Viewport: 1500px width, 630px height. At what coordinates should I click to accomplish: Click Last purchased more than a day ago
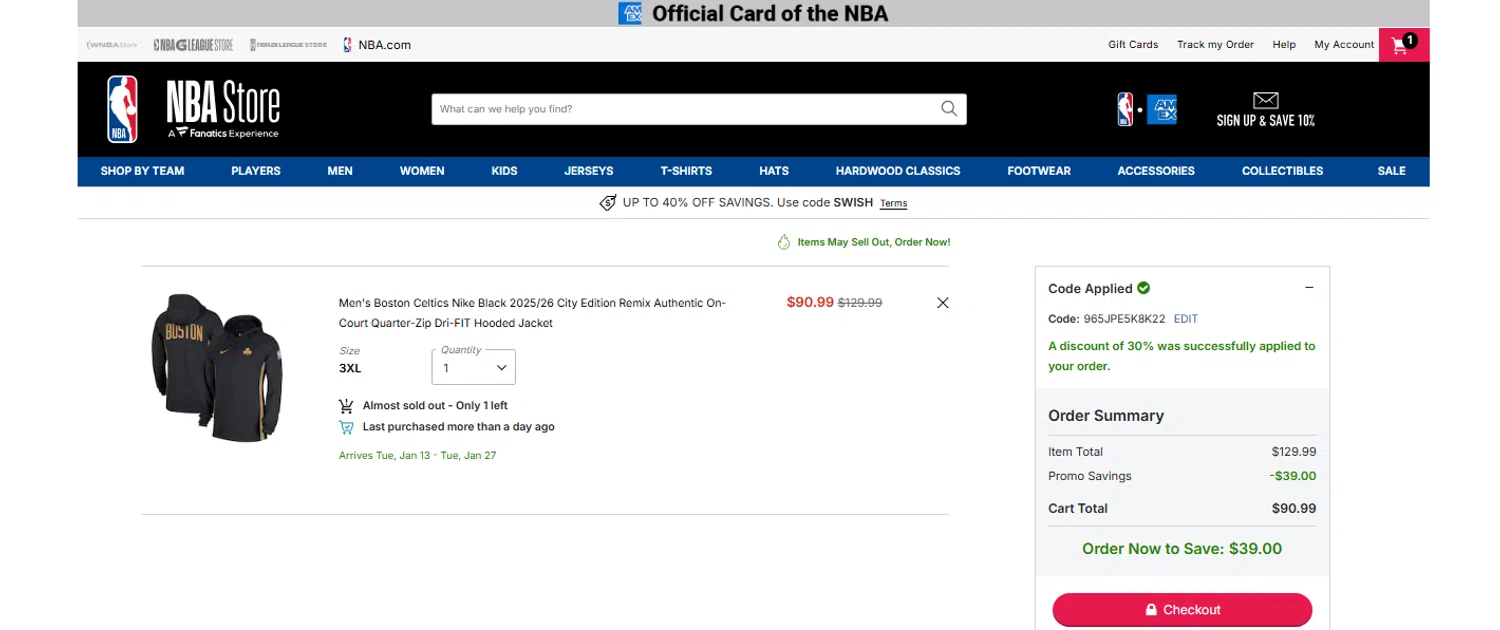[x=458, y=427]
